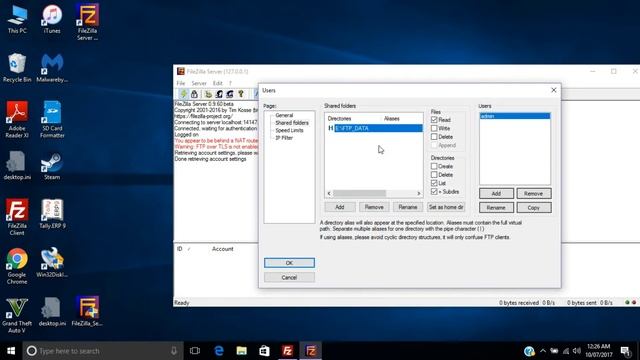Viewport: 640px width, 360px height.
Task: Click Cancel in Users dialog
Action: (x=289, y=278)
